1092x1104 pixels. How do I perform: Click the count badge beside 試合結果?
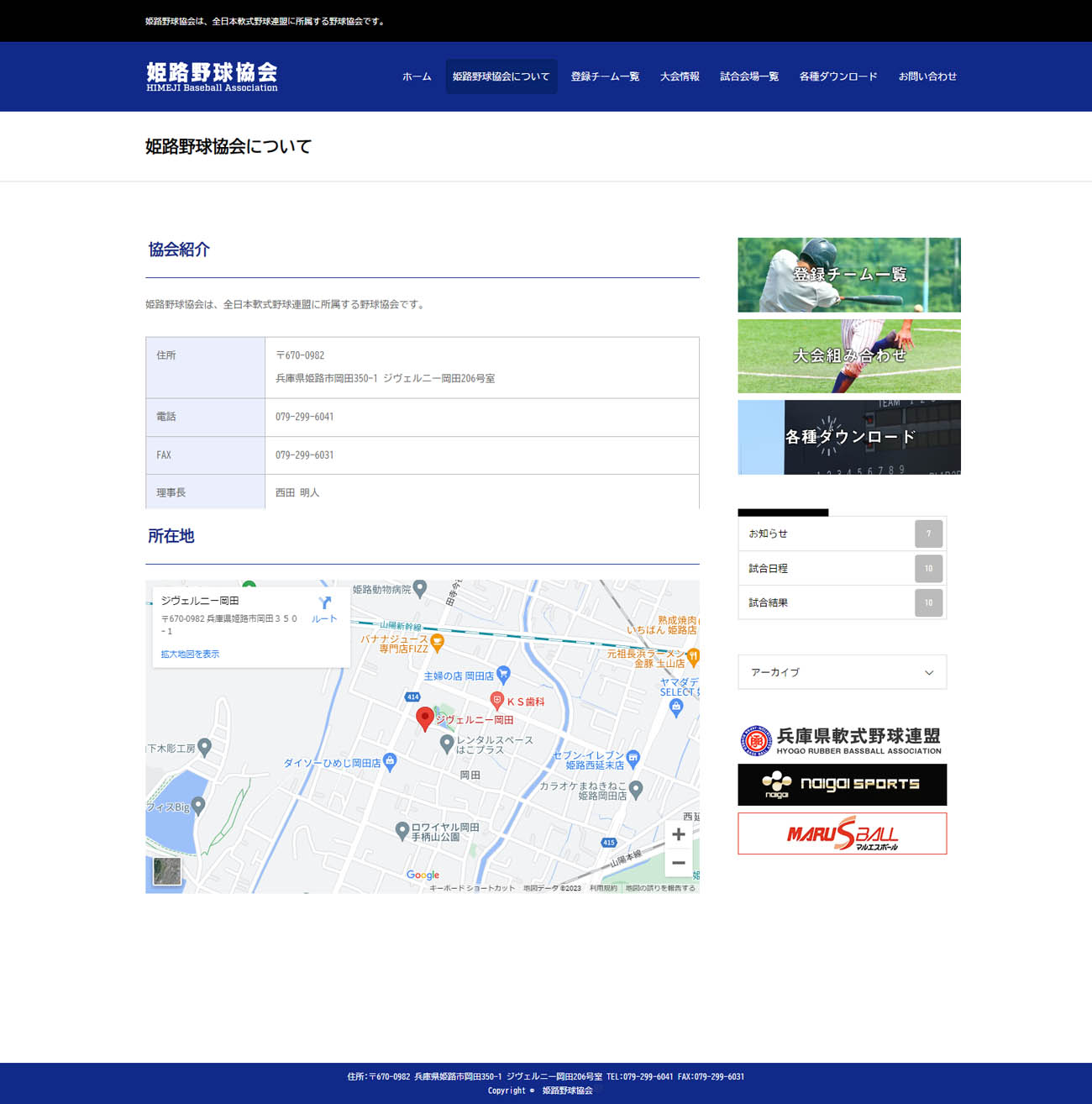point(928,602)
